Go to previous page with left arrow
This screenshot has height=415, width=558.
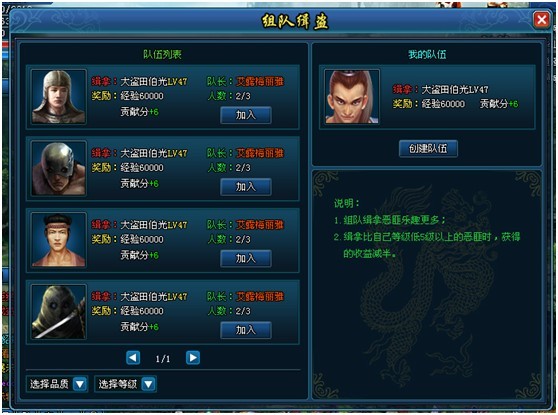(133, 358)
